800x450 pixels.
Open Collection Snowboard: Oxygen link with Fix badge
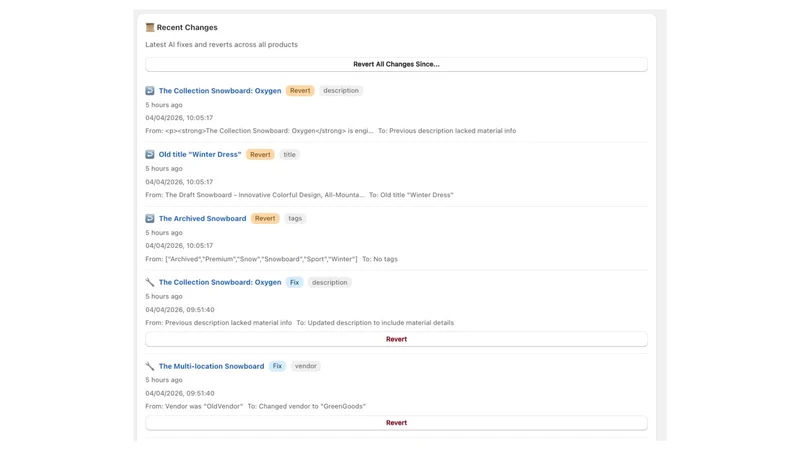coord(220,282)
